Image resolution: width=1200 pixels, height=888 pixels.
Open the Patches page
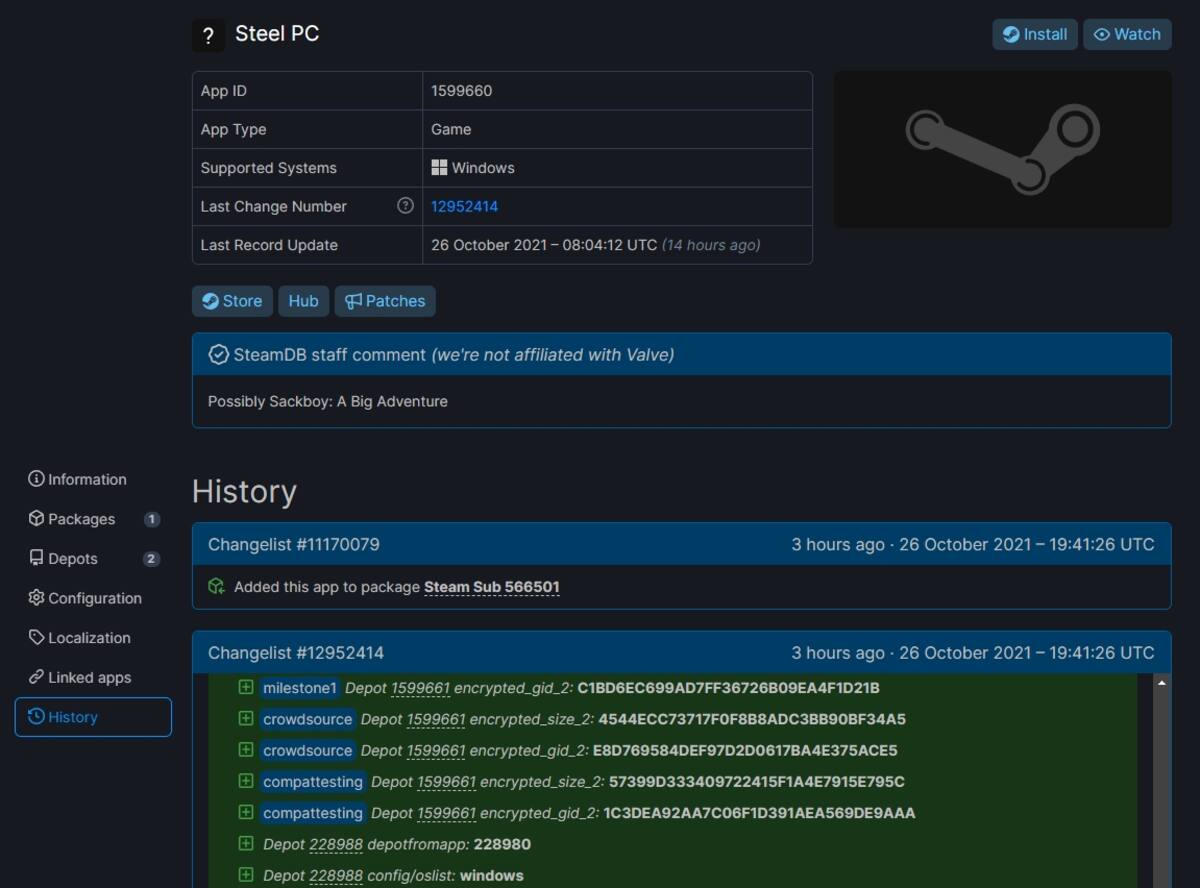(x=385, y=301)
